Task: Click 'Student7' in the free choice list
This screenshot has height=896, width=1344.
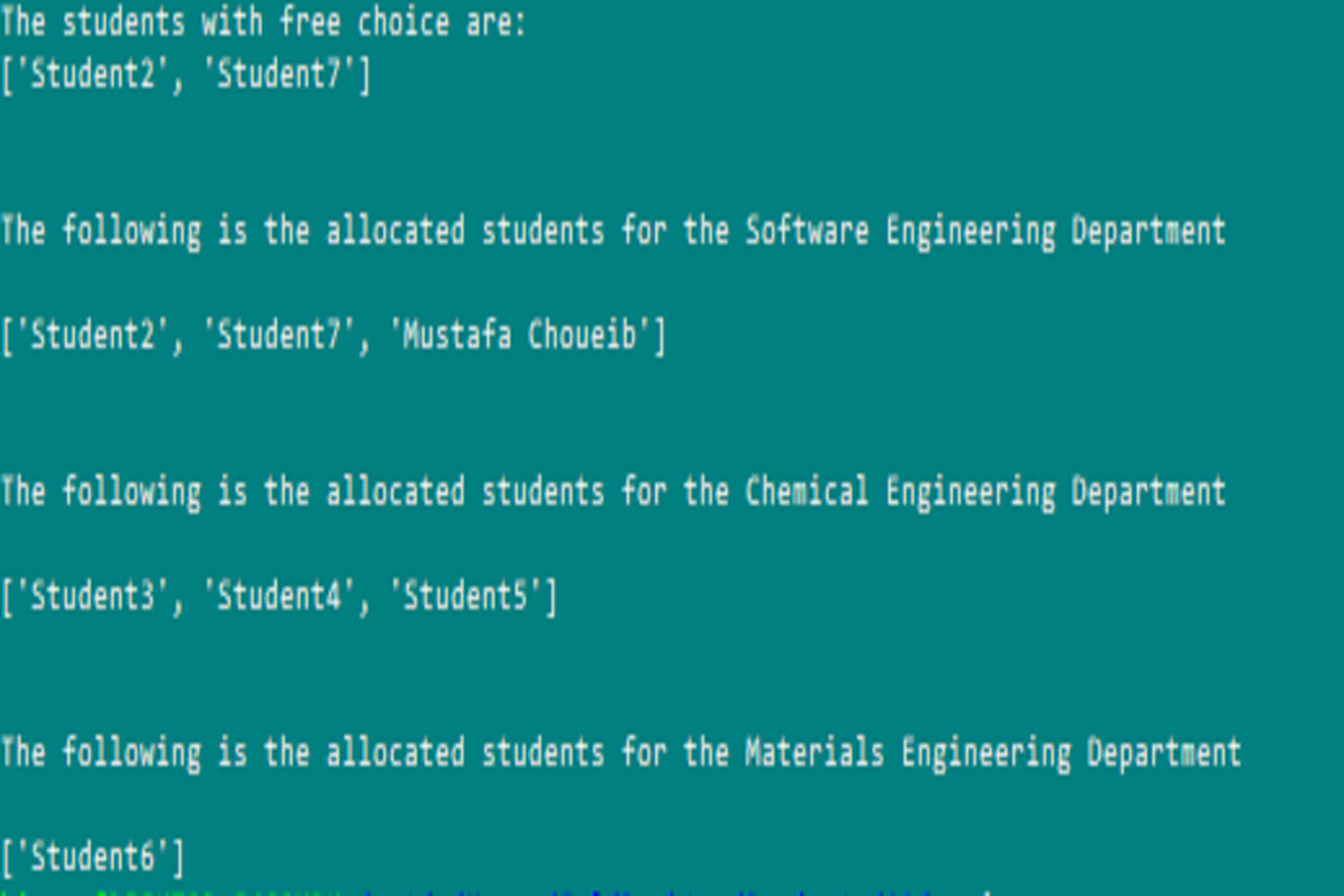Action: tap(280, 74)
